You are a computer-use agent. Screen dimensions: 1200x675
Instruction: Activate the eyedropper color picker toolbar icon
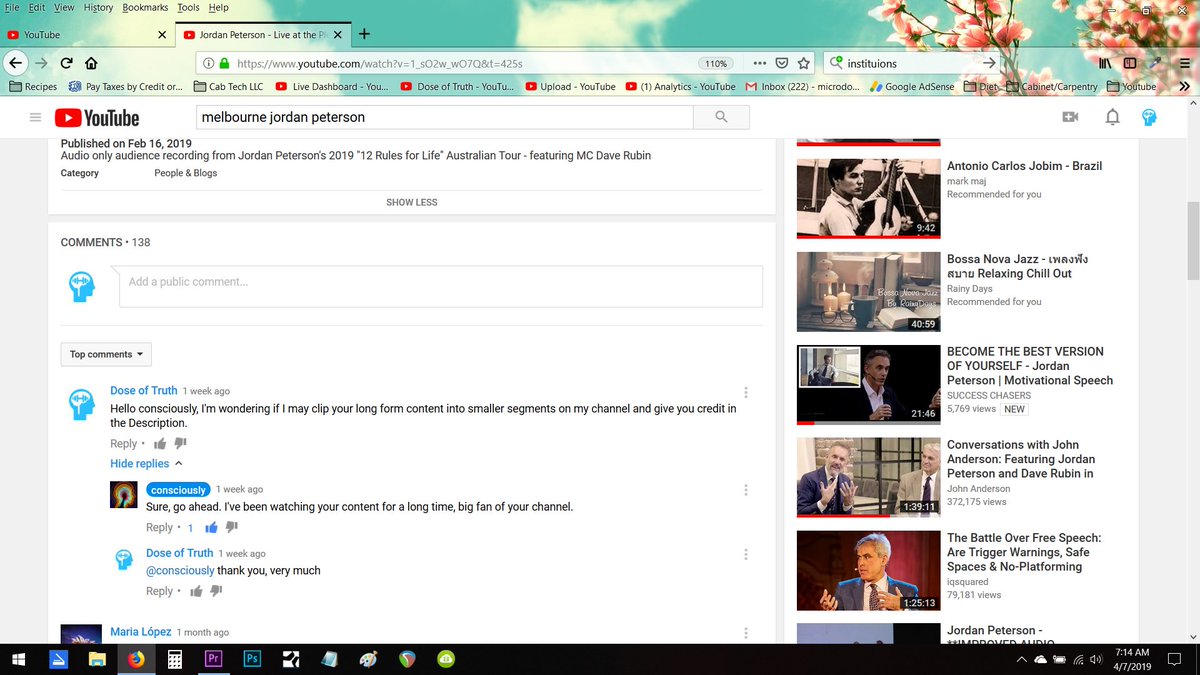tap(1156, 62)
